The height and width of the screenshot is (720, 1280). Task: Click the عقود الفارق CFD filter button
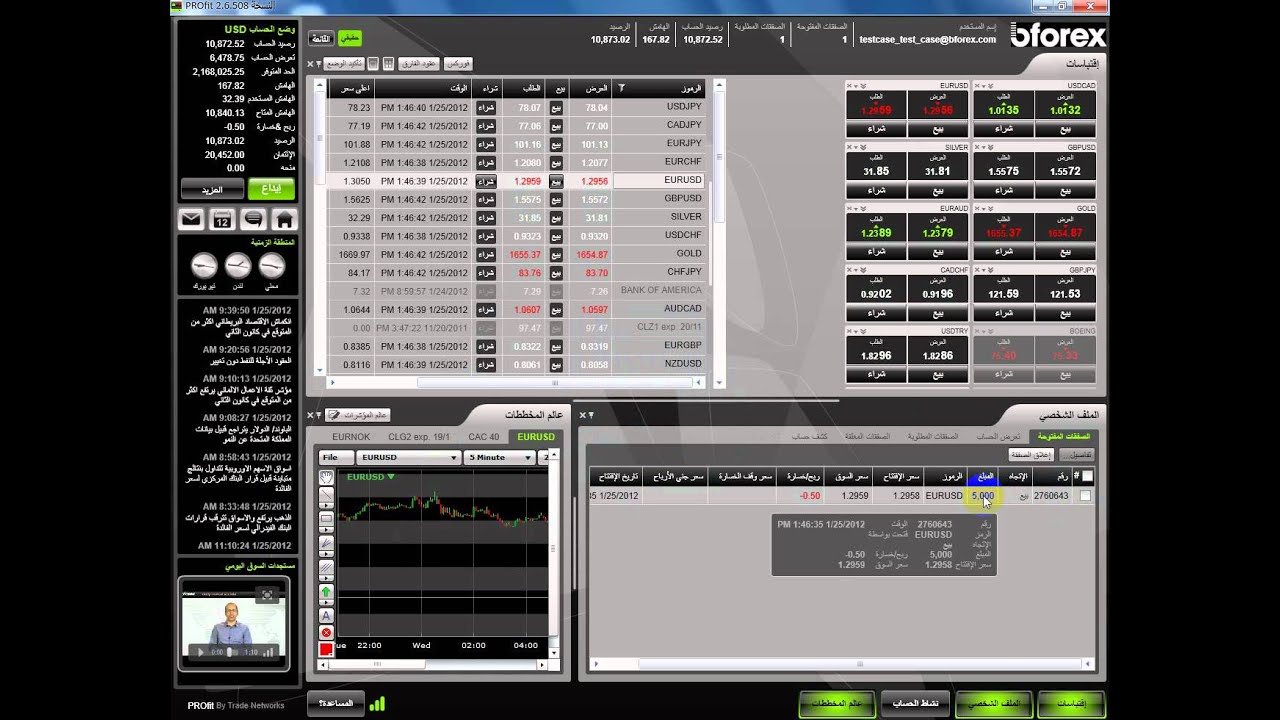point(418,64)
